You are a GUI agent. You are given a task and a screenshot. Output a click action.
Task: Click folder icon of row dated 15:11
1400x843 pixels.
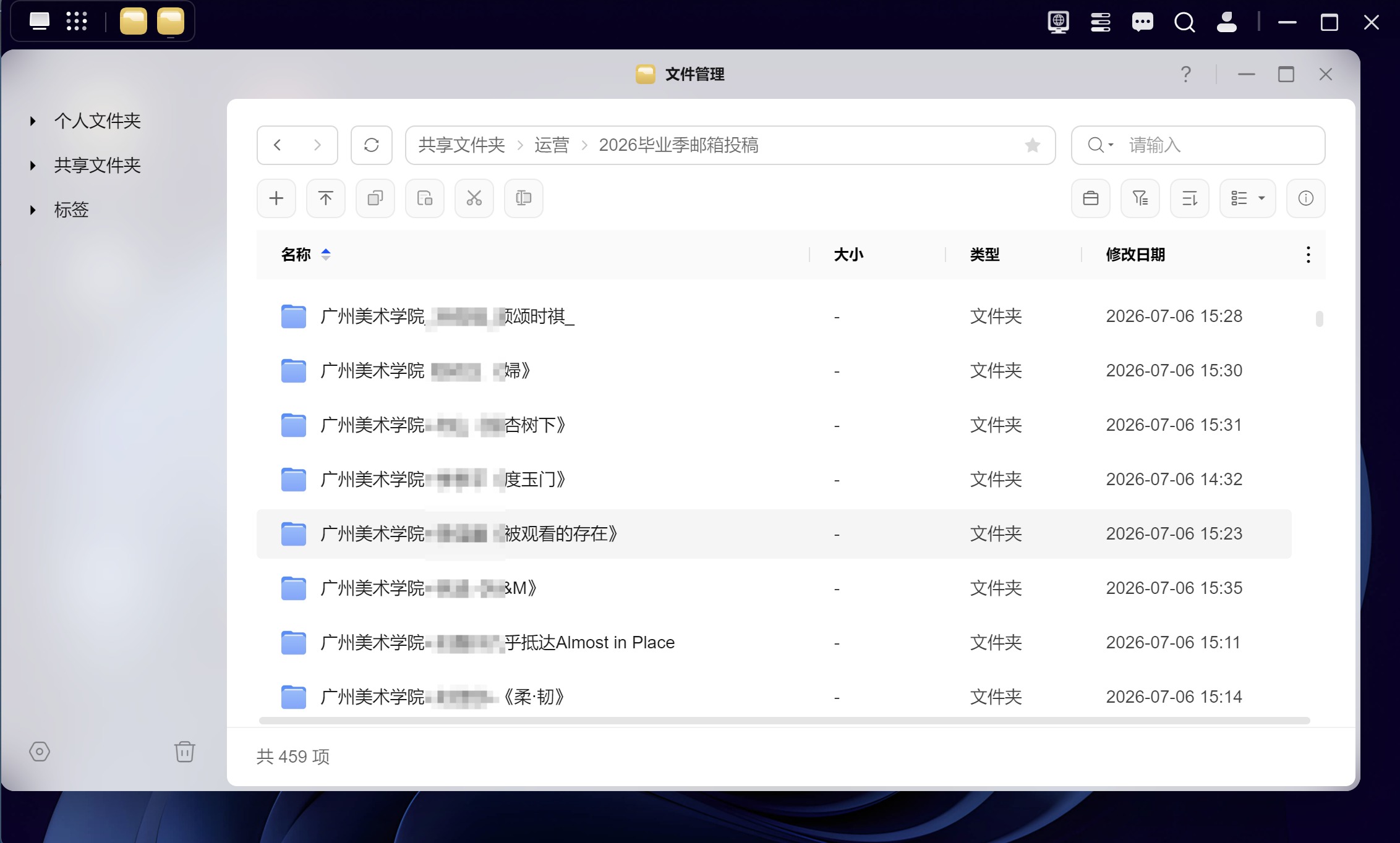coord(294,643)
